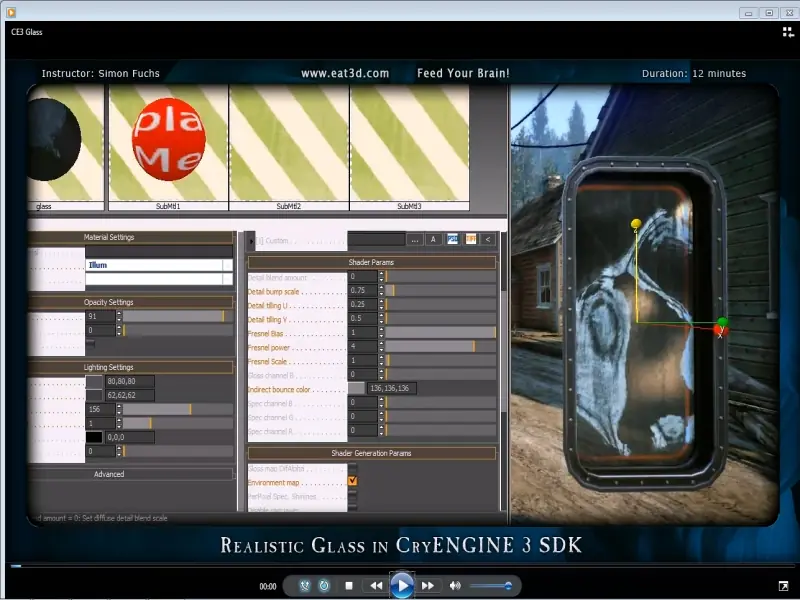Click the opacity value field 91
The height and width of the screenshot is (600, 800).
tap(101, 316)
